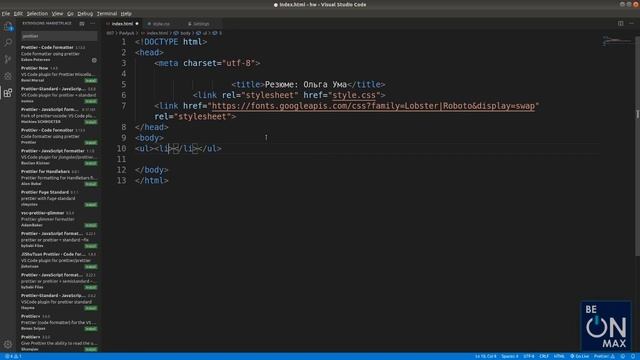Install Prettier Fuge Standard extension
Screen dimensions: 640x360
[91, 205]
